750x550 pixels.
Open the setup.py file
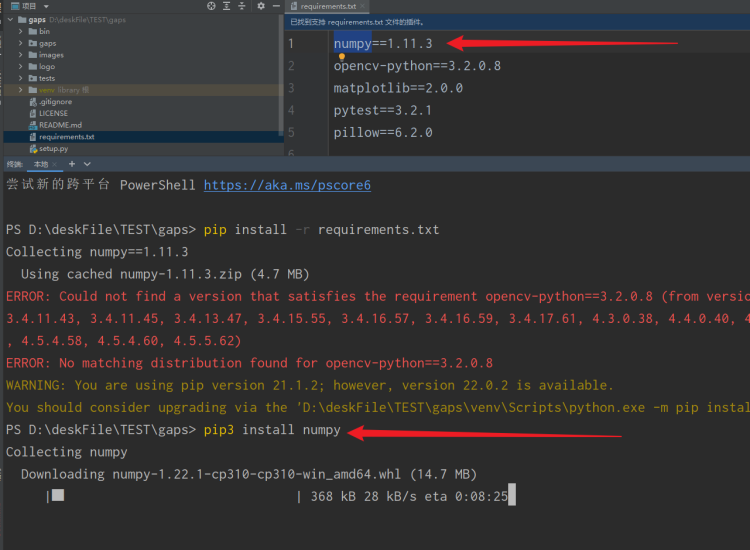pyautogui.click(x=49, y=149)
